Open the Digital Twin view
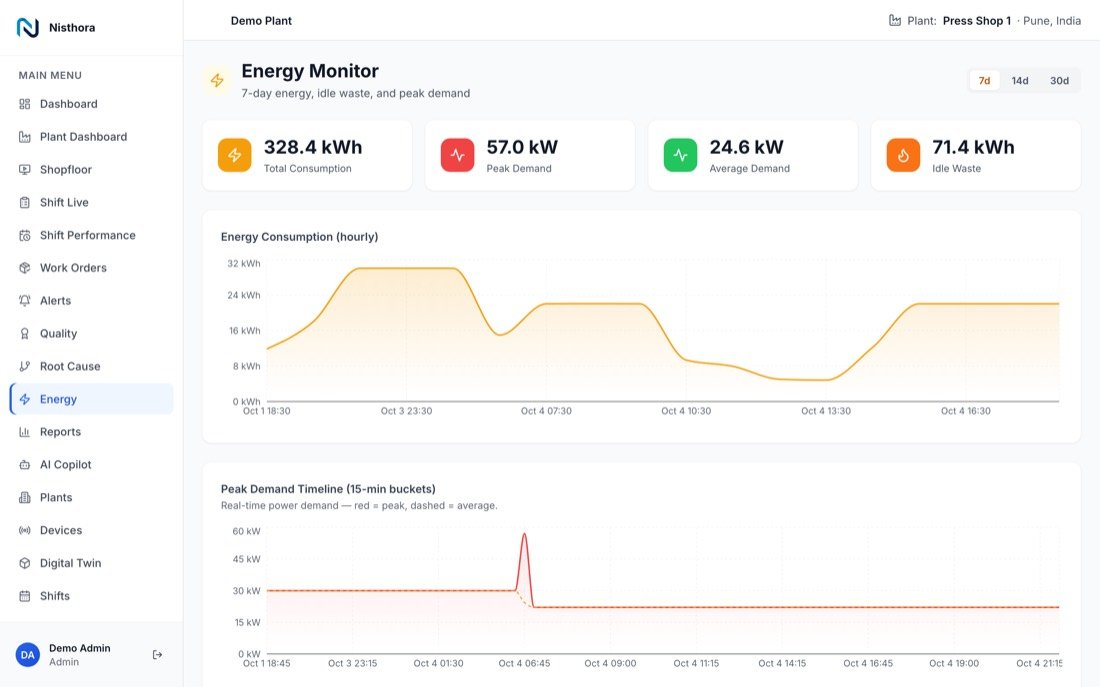 pos(92,563)
